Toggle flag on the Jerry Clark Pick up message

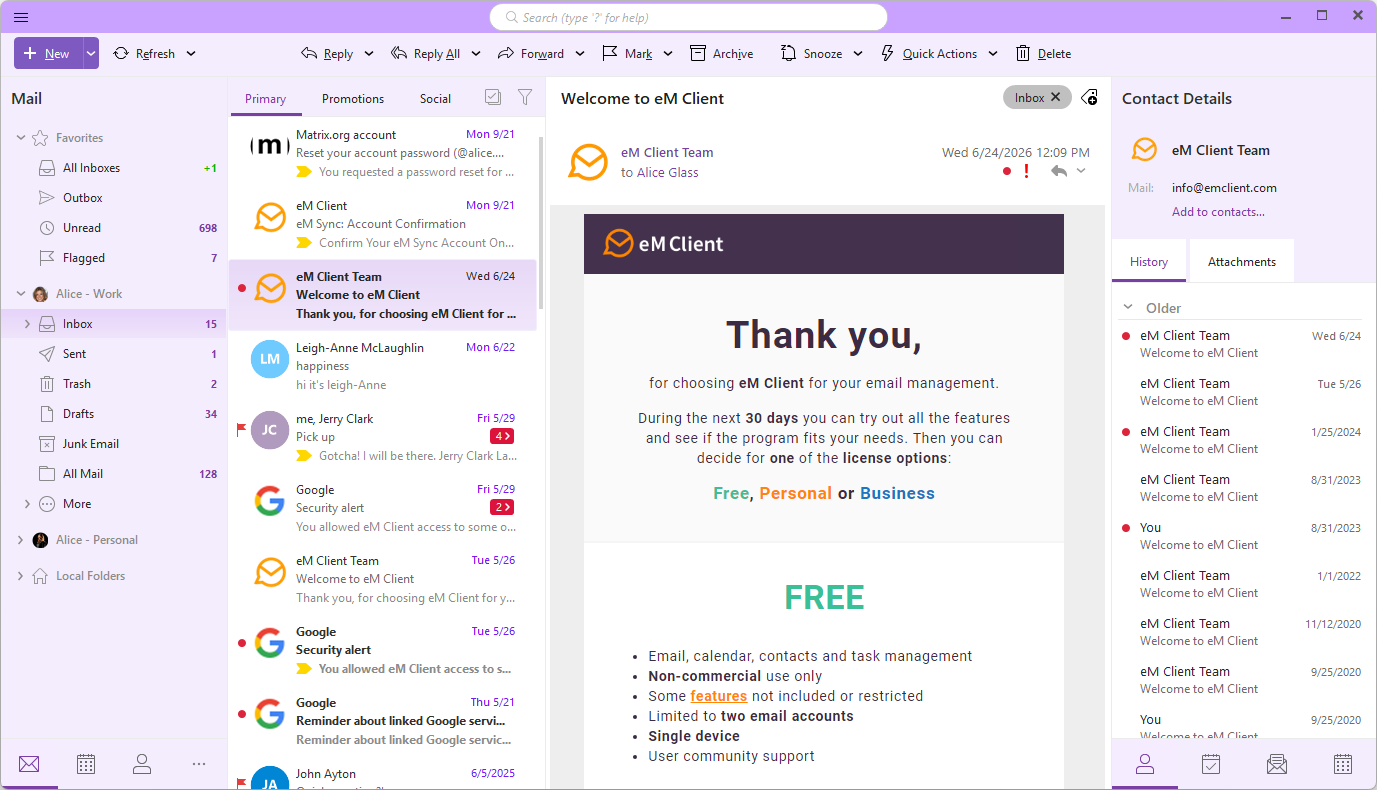[241, 429]
